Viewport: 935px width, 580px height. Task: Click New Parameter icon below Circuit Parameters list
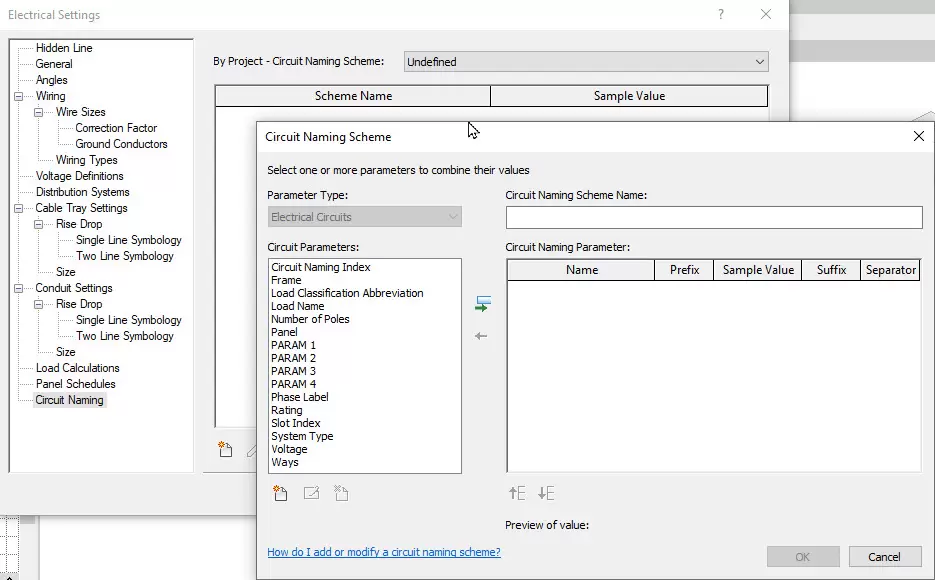click(x=281, y=493)
